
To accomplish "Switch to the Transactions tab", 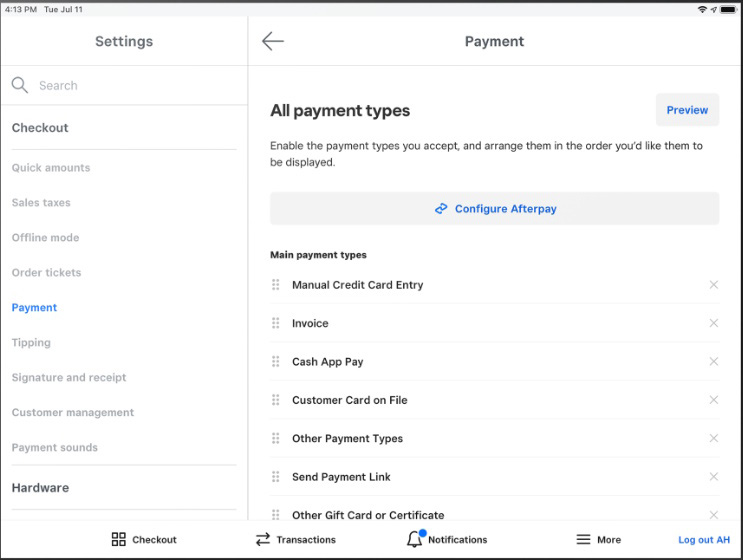I will pyautogui.click(x=296, y=540).
